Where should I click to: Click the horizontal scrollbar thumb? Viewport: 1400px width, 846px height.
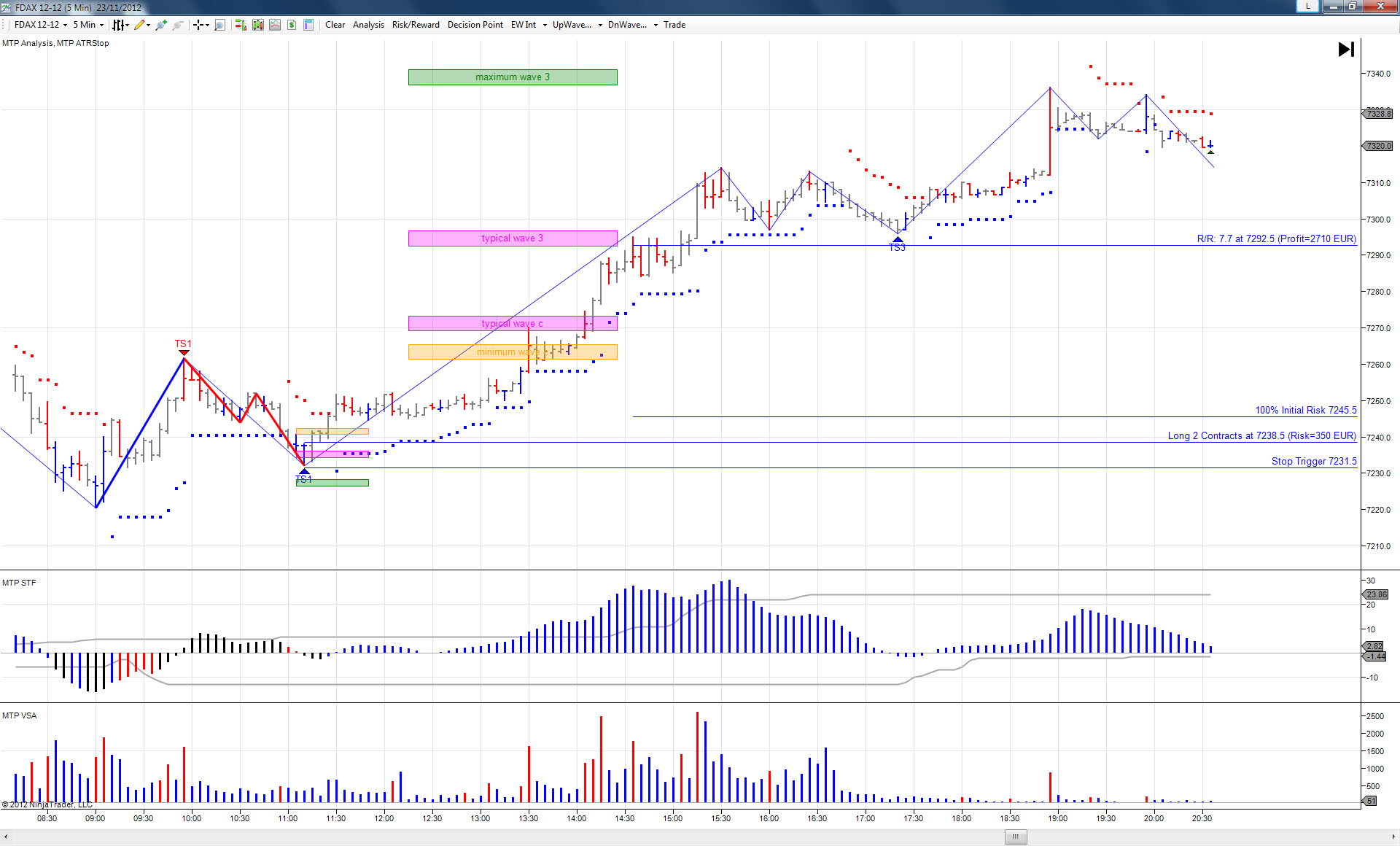coord(1016,837)
